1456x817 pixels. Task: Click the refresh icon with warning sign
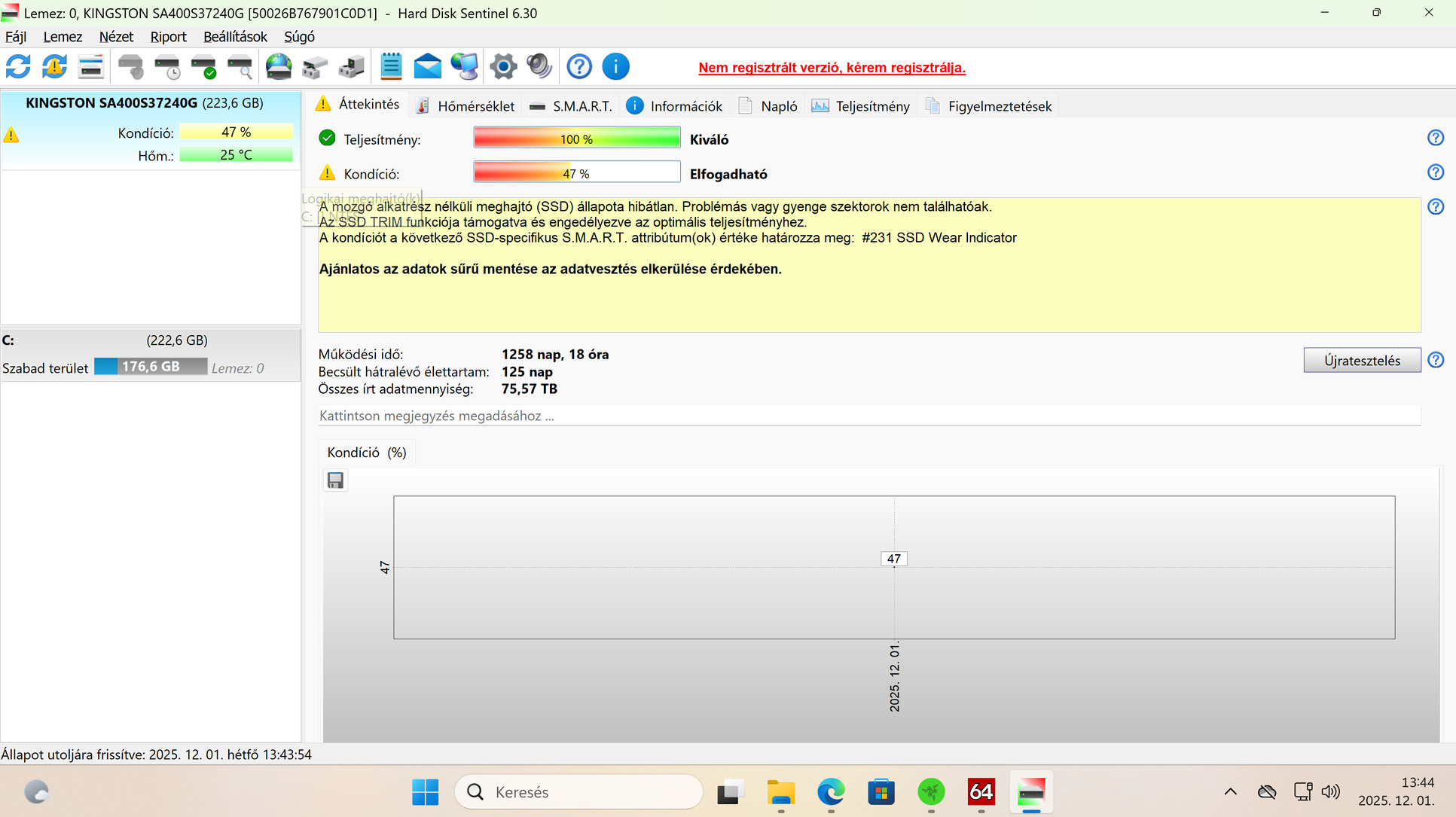click(x=54, y=67)
